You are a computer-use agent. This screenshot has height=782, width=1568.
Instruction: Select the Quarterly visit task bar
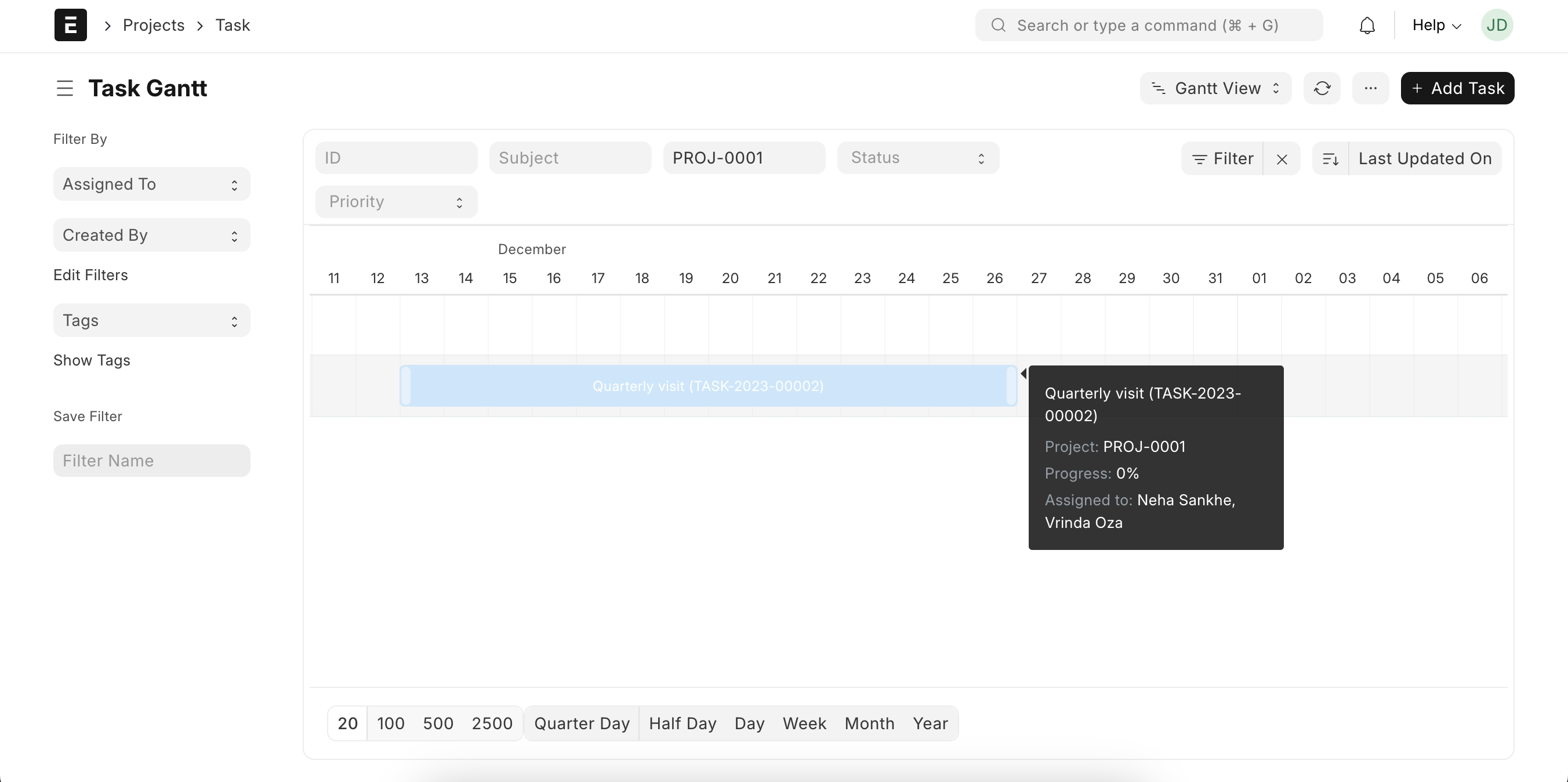pyautogui.click(x=708, y=386)
